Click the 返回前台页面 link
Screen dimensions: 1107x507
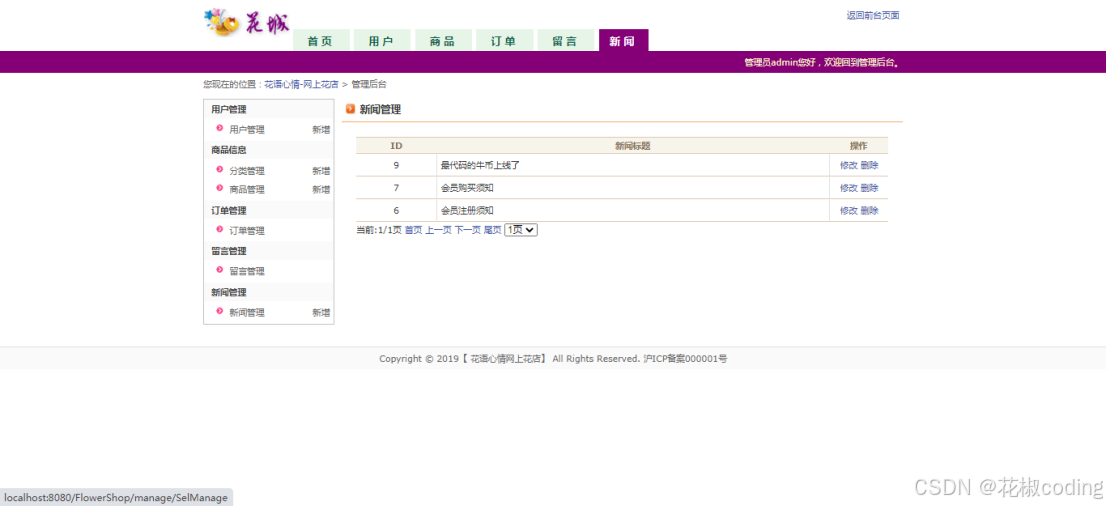coord(873,16)
